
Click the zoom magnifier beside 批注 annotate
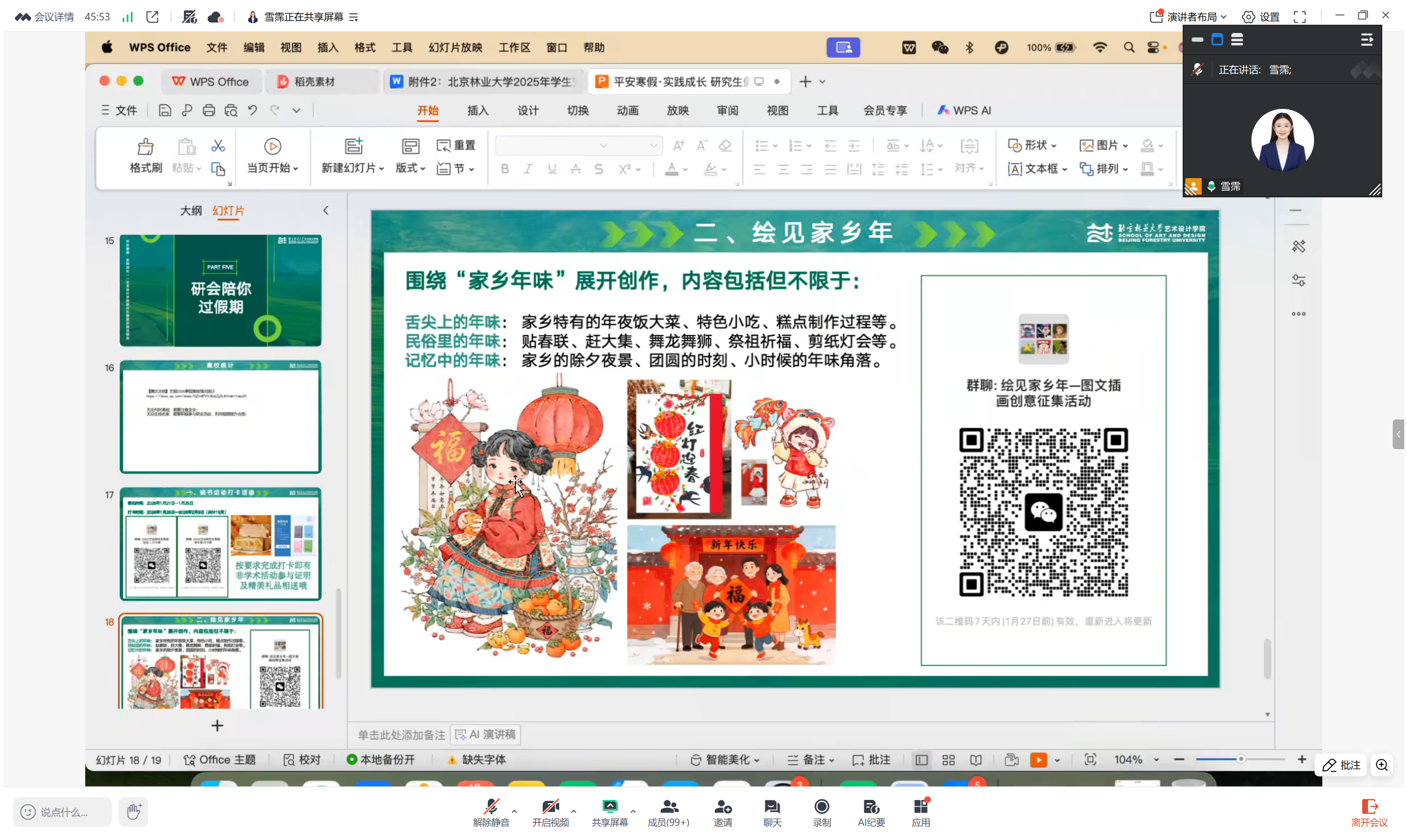1383,766
